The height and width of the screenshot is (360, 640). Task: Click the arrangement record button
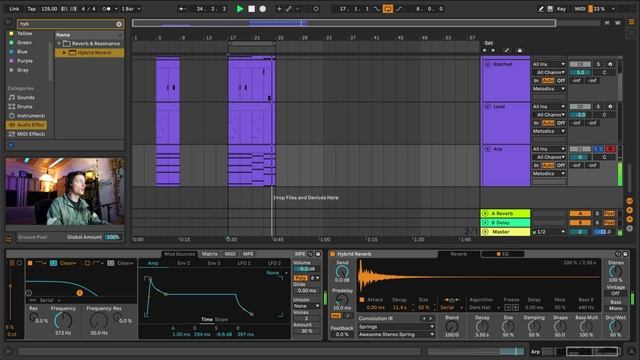(x=263, y=9)
